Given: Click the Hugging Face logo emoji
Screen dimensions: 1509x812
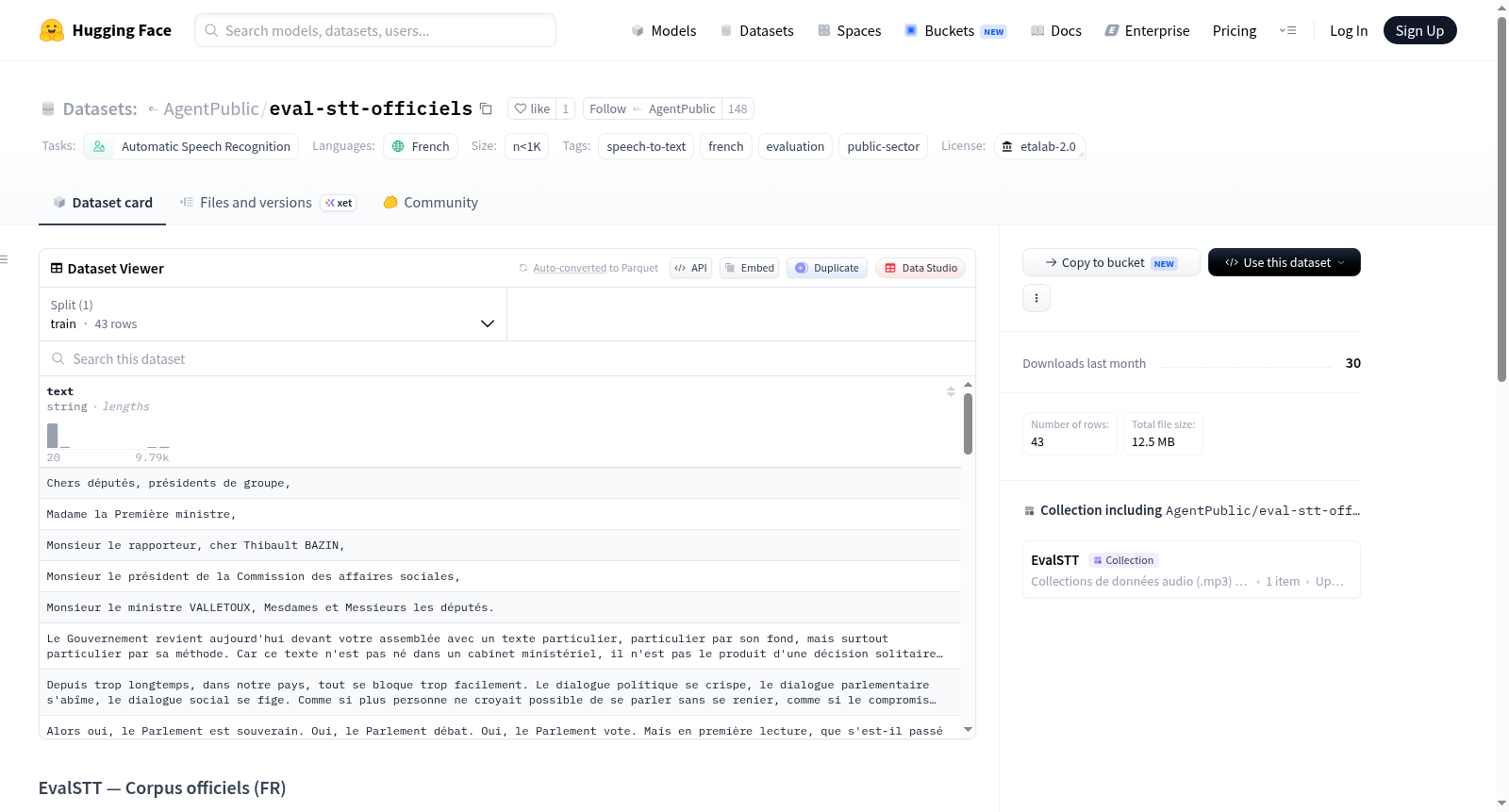Looking at the screenshot, I should pyautogui.click(x=52, y=30).
